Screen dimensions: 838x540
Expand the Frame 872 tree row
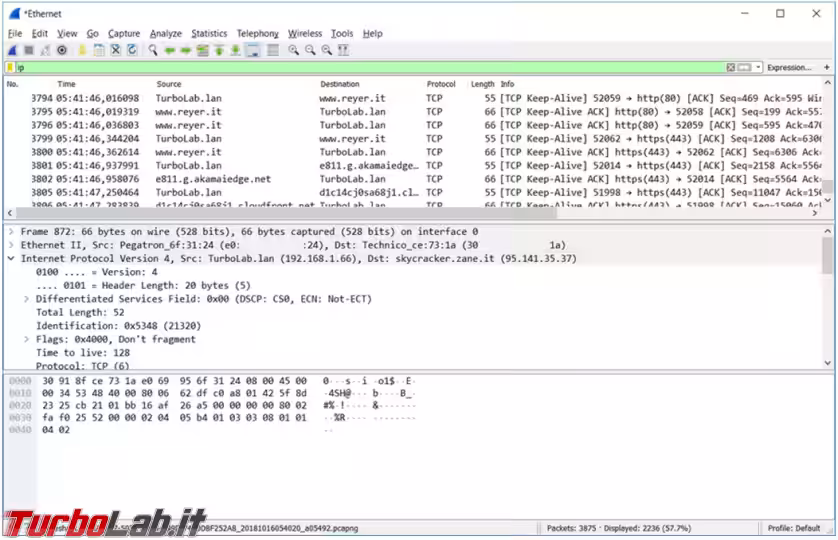[11, 231]
